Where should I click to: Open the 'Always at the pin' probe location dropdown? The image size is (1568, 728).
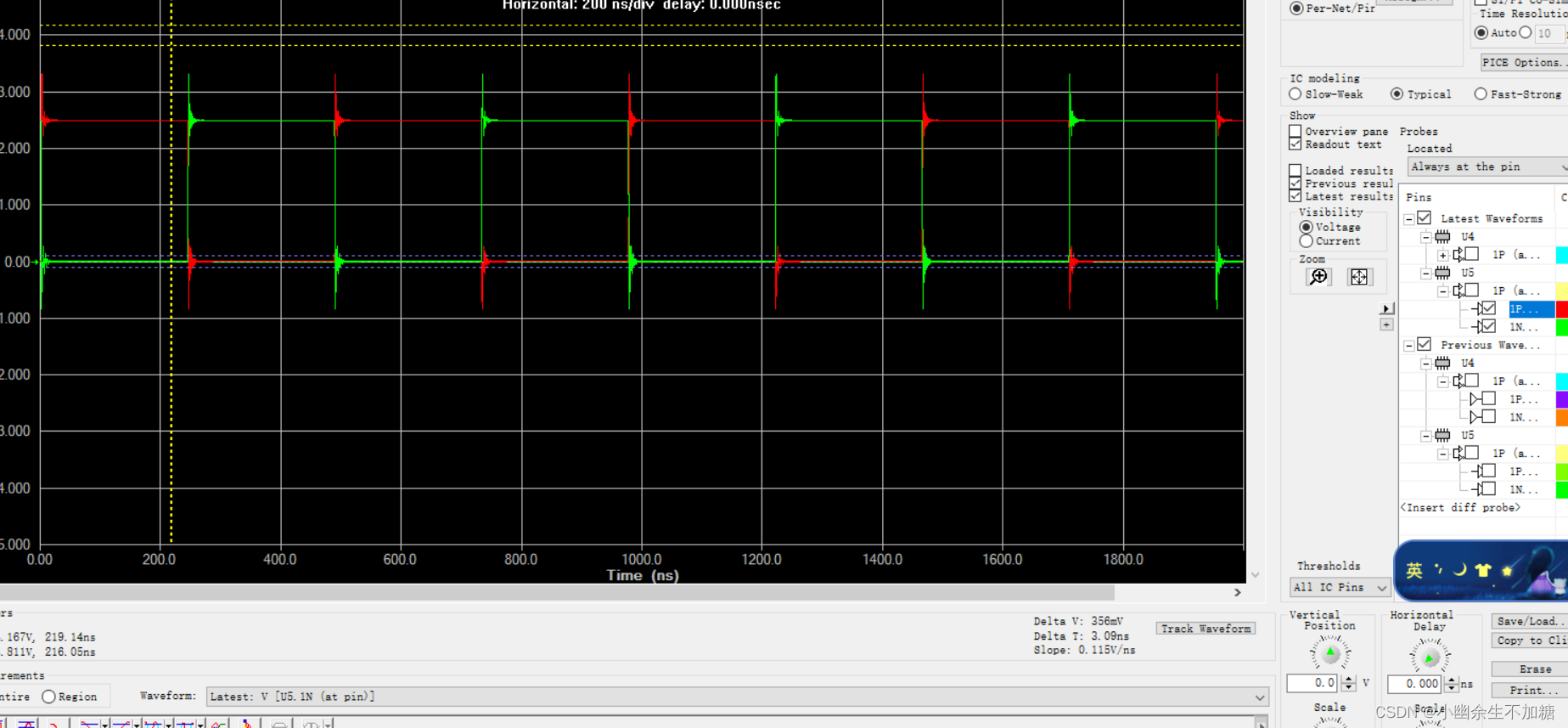click(x=1487, y=167)
